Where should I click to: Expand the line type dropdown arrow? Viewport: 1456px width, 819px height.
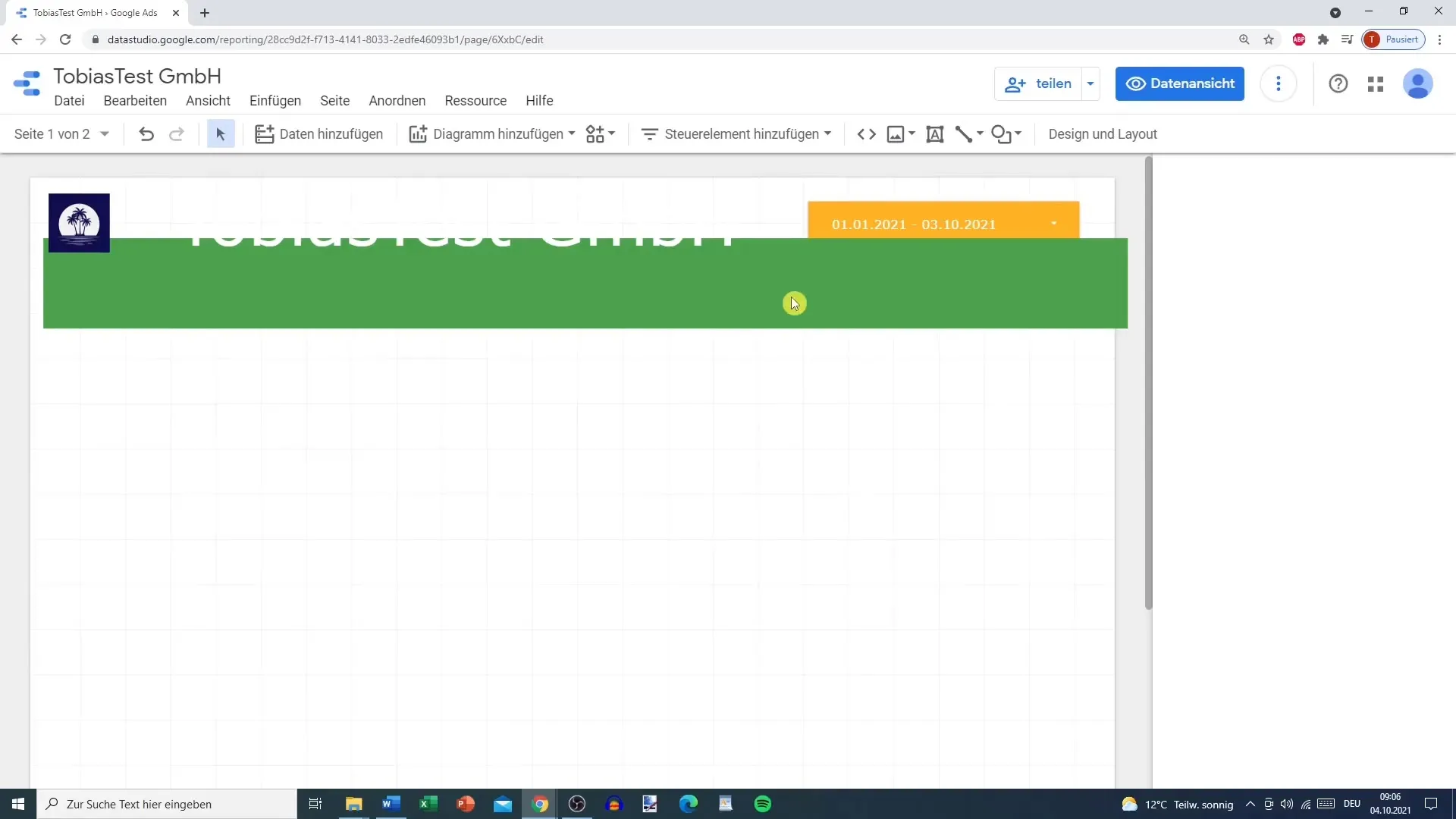[980, 133]
